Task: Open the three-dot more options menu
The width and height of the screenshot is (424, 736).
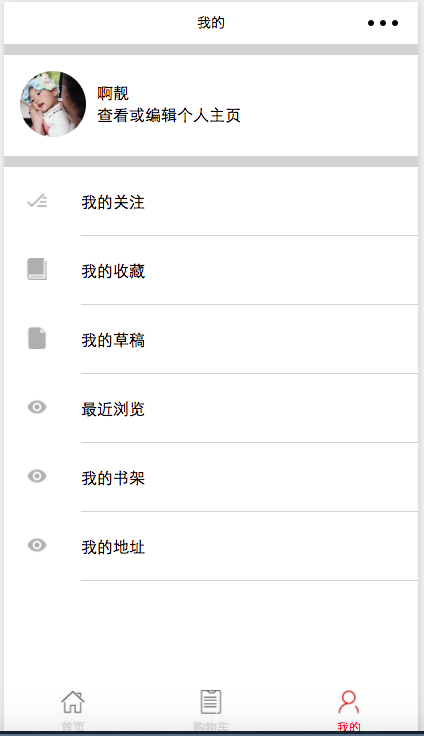Action: pyautogui.click(x=383, y=23)
